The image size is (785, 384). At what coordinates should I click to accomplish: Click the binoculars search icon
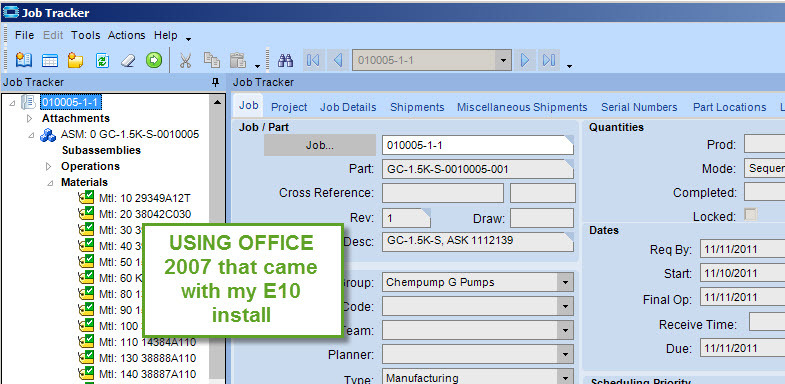click(285, 61)
